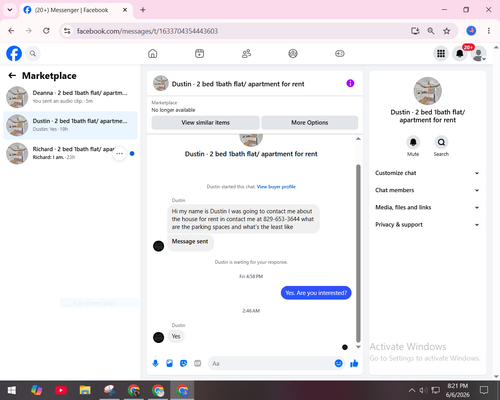Open the Groups icon in top navigation
This screenshot has height=400, width=500.
pos(293,53)
